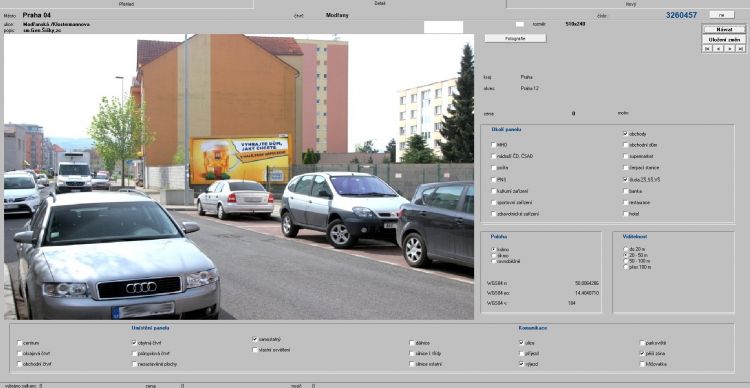Uncheck the ulice checkbox
The image size is (750, 388).
tap(521, 343)
